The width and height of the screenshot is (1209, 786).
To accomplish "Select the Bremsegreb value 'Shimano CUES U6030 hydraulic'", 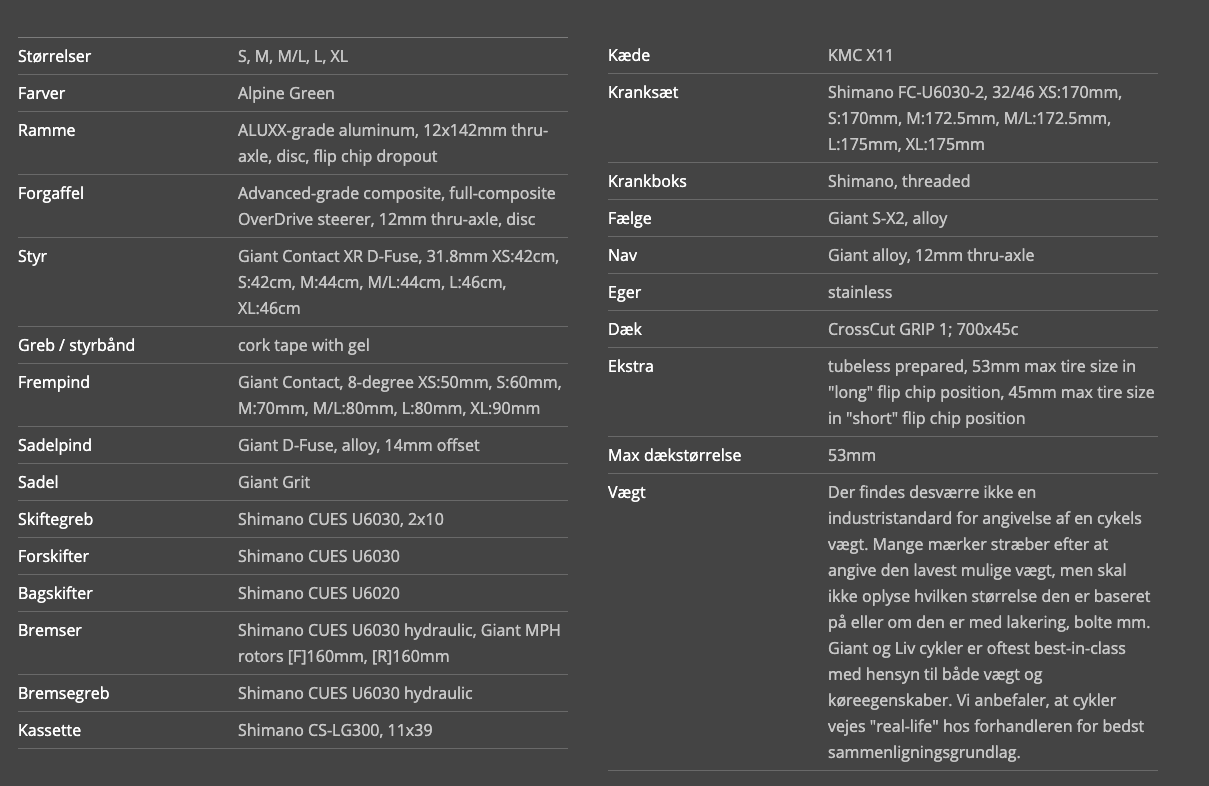I will click(355, 693).
